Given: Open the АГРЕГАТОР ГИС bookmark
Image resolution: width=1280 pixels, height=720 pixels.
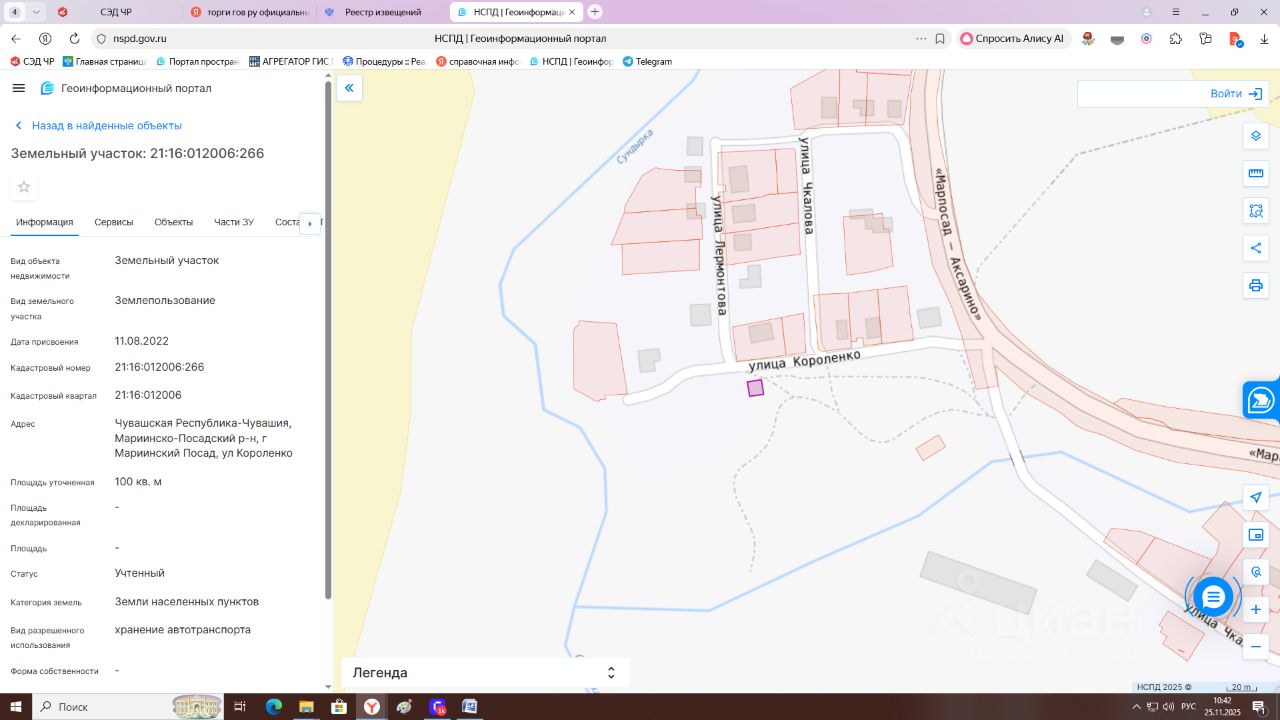Looking at the screenshot, I should pyautogui.click(x=290, y=62).
